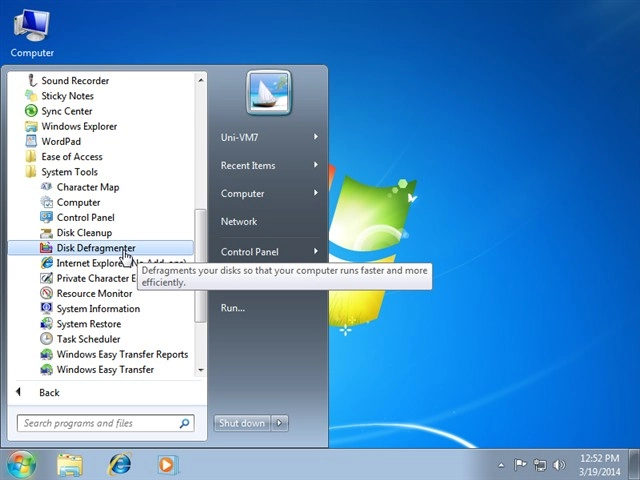Click the Windows Easy Transfer Reports icon
640x480 pixels.
[x=46, y=354]
